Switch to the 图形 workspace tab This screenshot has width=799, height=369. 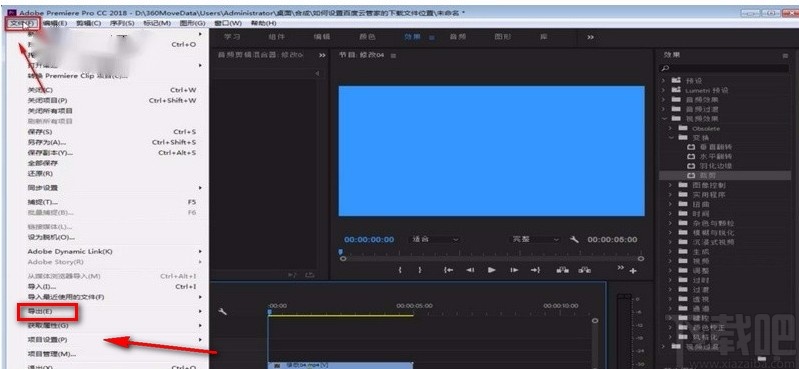(502, 37)
